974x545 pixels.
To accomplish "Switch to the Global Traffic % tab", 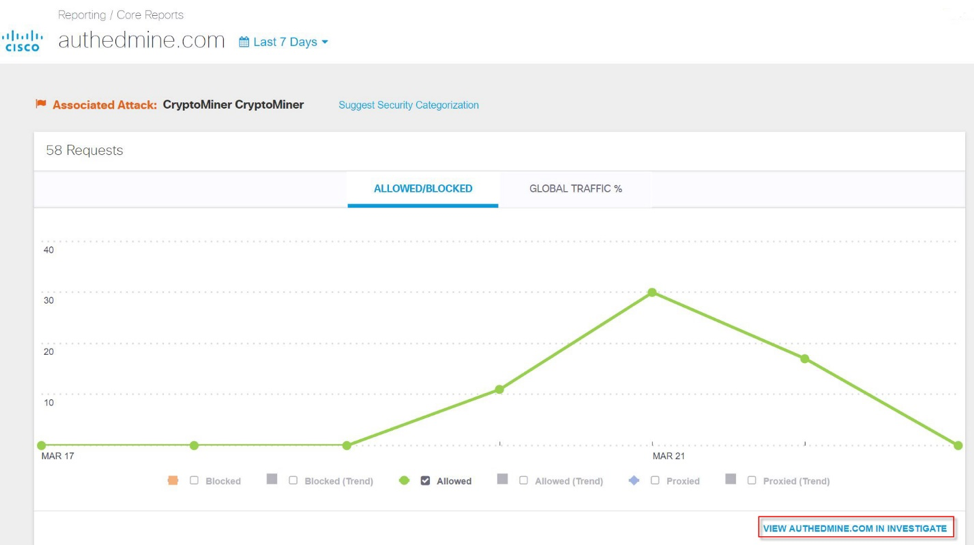I will coord(575,188).
